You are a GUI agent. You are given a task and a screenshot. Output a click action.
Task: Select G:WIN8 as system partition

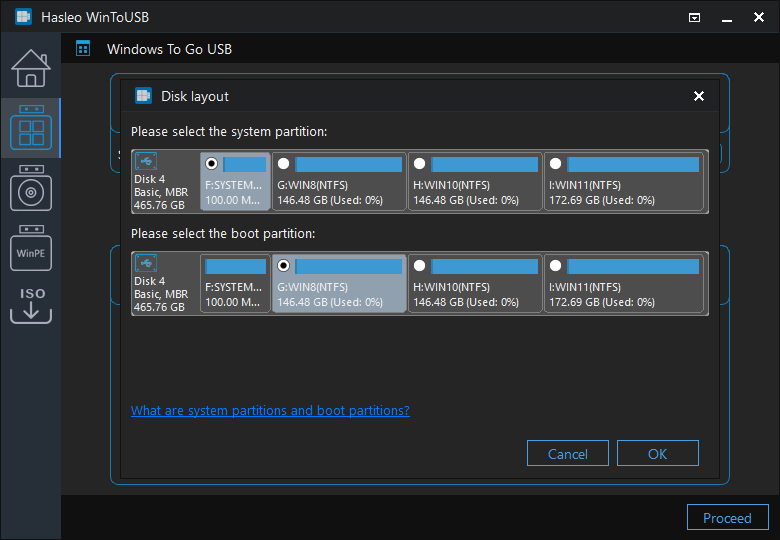pos(284,164)
